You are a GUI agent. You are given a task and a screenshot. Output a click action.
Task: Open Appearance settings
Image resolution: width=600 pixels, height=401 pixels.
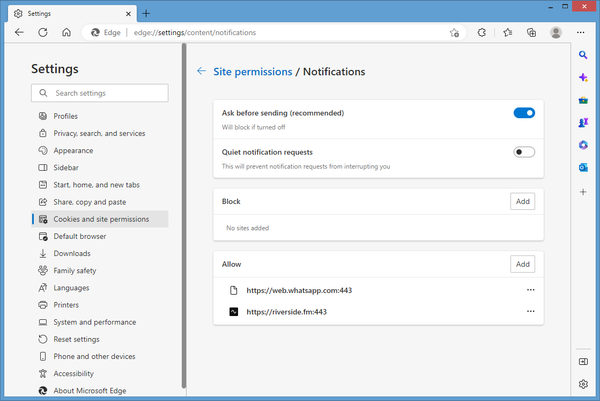pos(99,150)
